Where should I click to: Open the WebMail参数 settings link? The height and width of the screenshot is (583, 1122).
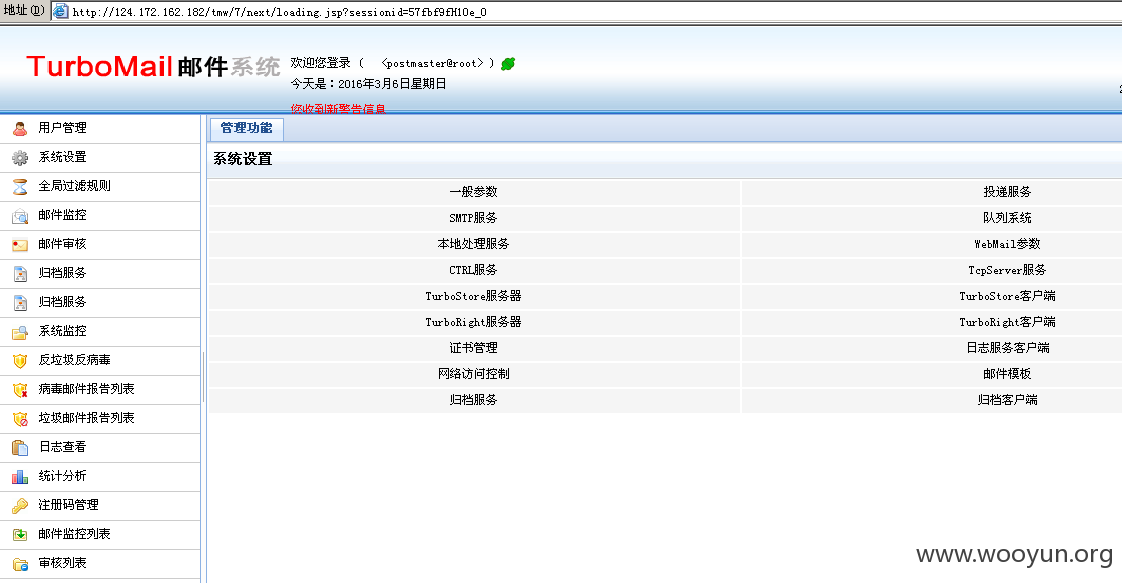(1007, 244)
